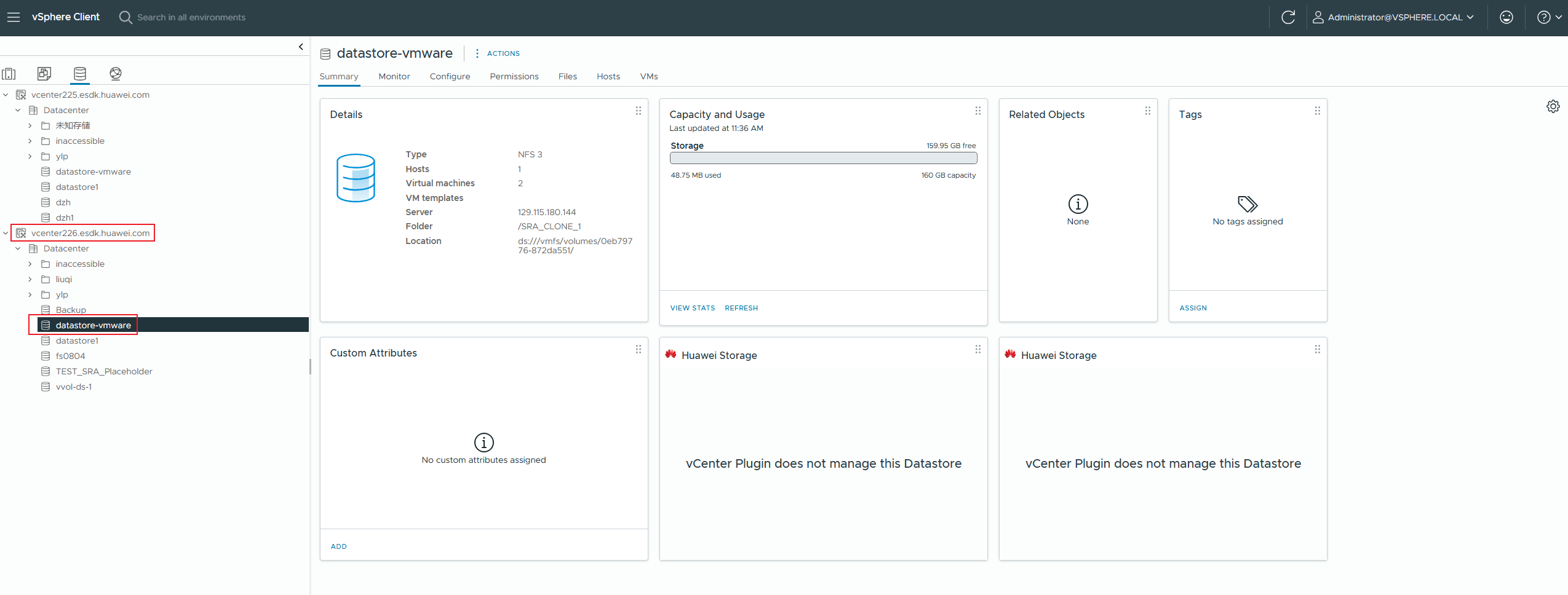Click drag handle on Tags card
This screenshot has width=1568, height=595.
click(x=1317, y=111)
